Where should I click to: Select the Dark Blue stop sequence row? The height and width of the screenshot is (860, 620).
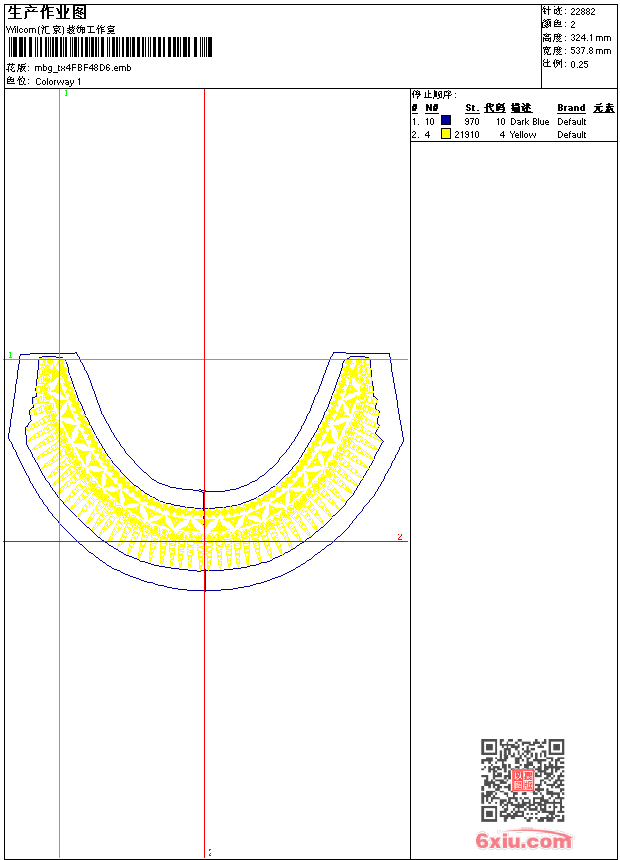(x=500, y=122)
